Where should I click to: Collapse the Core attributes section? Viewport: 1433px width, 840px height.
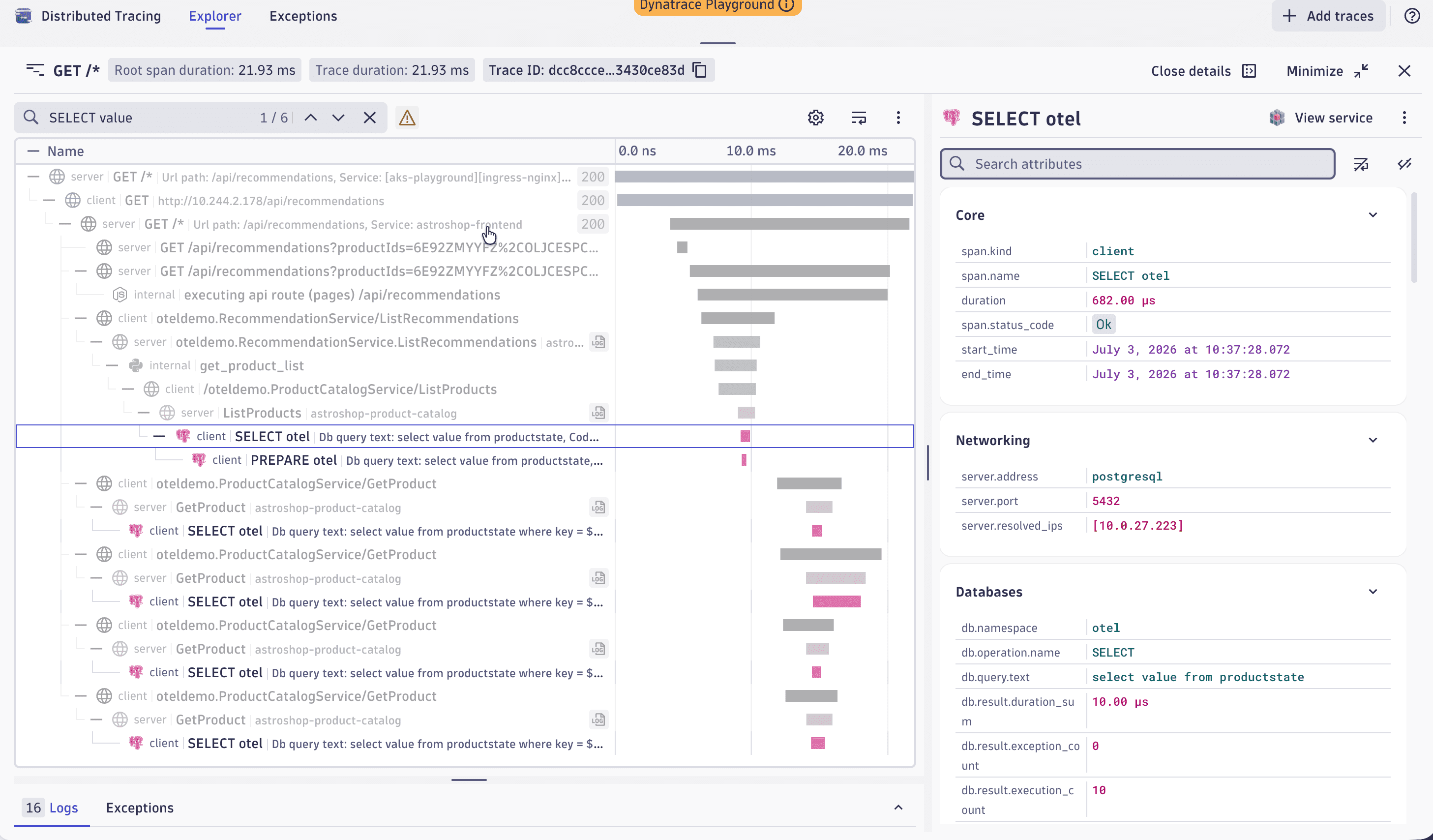click(1373, 215)
